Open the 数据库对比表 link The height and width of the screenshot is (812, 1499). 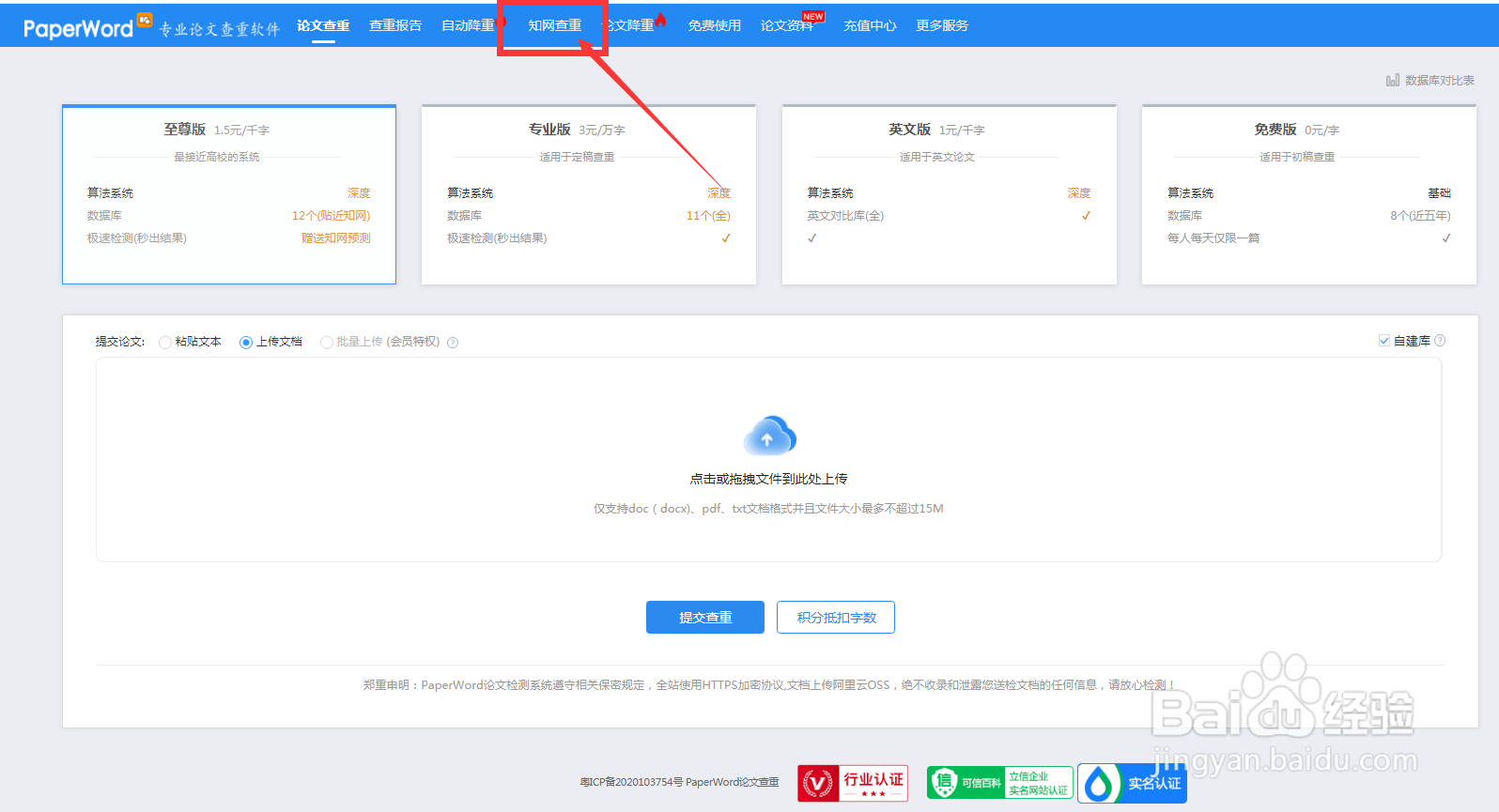[1439, 81]
